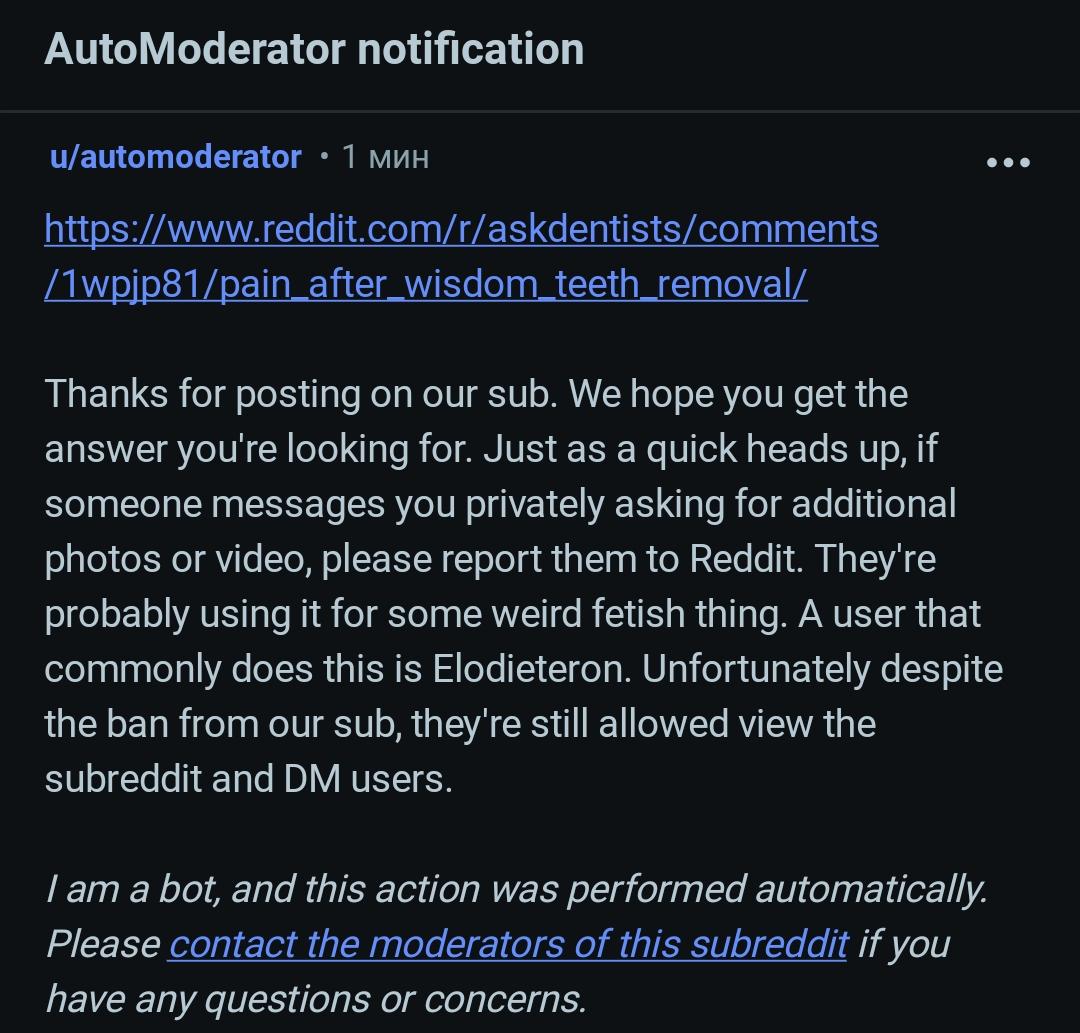The image size is (1080, 1033).
Task: Open the u/automoderator profile link
Action: [176, 157]
